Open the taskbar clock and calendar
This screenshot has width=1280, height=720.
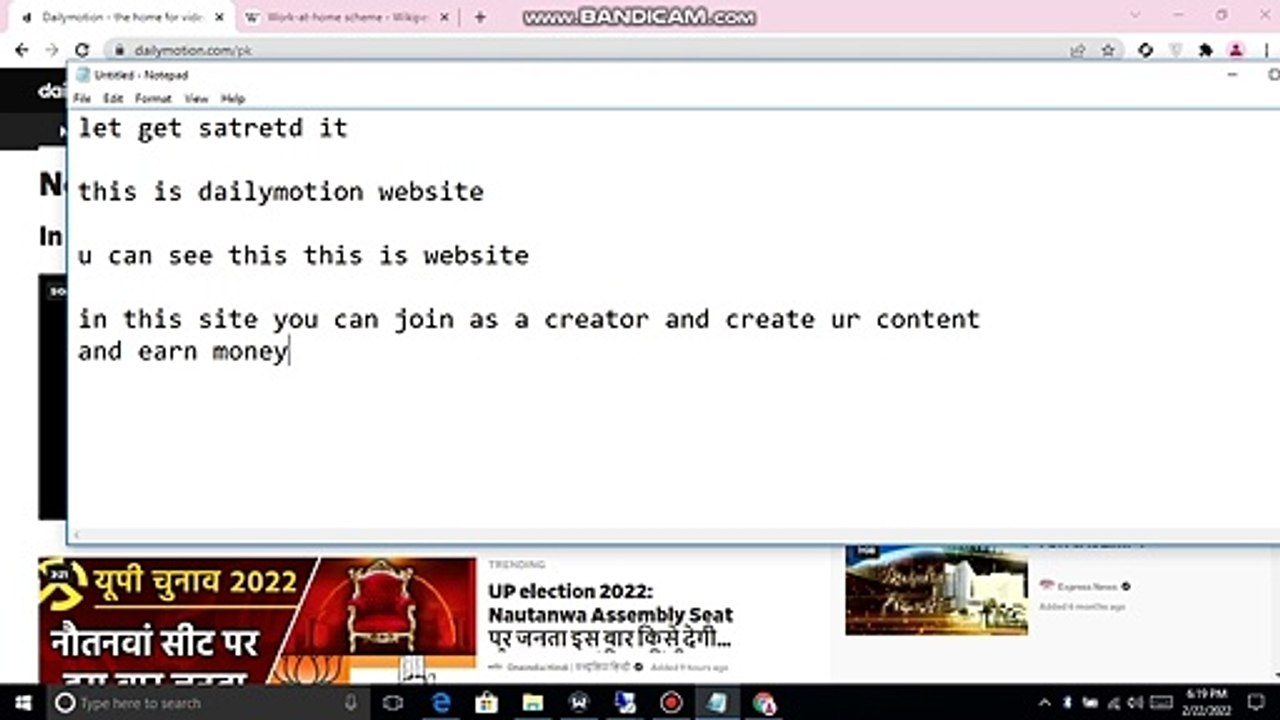click(x=1208, y=703)
